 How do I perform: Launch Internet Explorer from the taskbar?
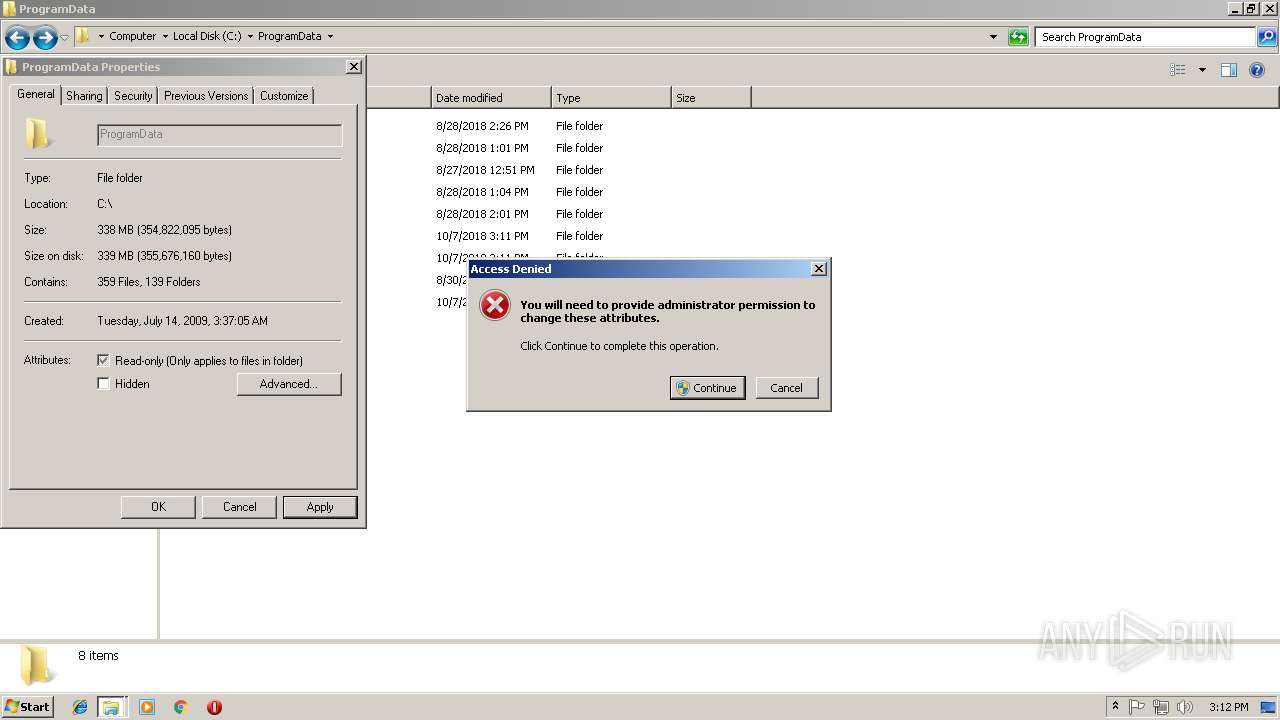pos(80,707)
